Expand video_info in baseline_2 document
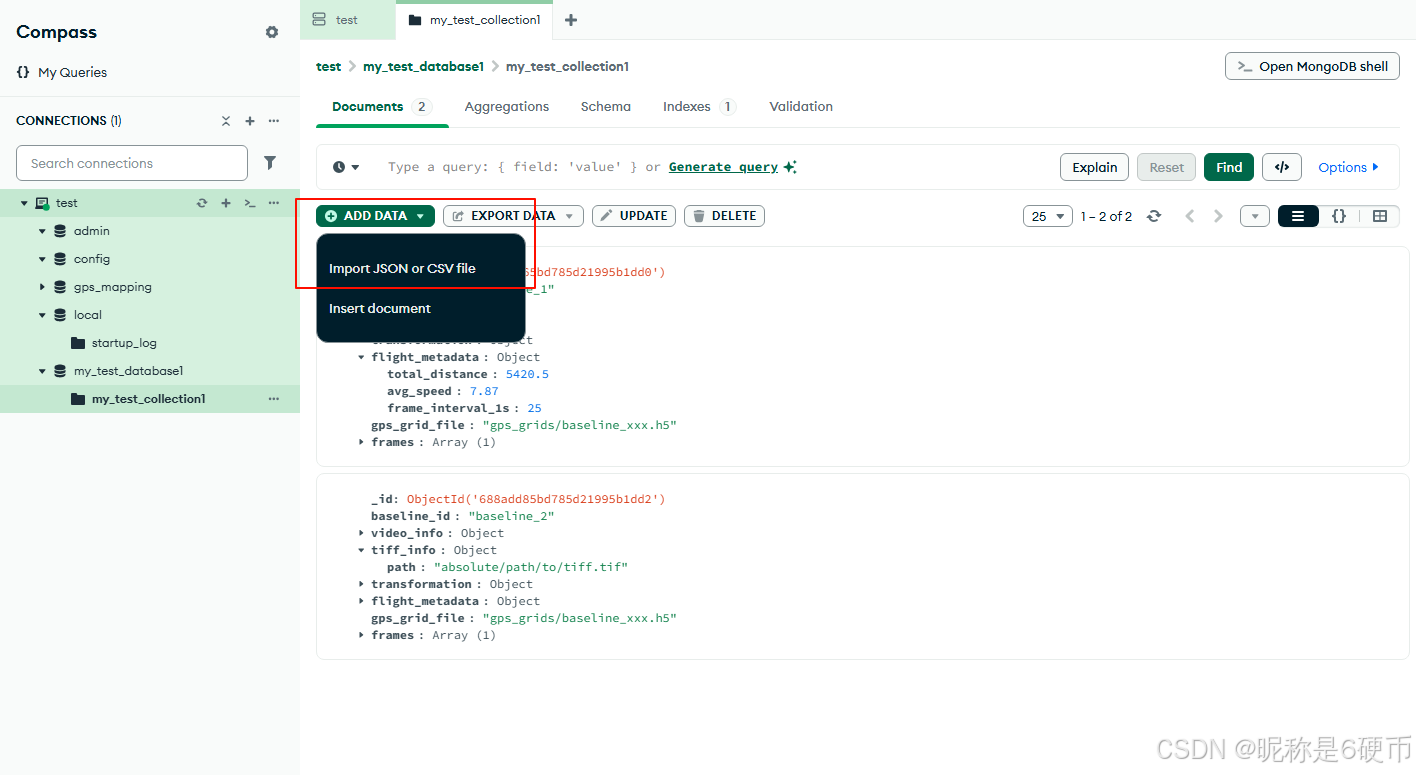 [x=362, y=533]
